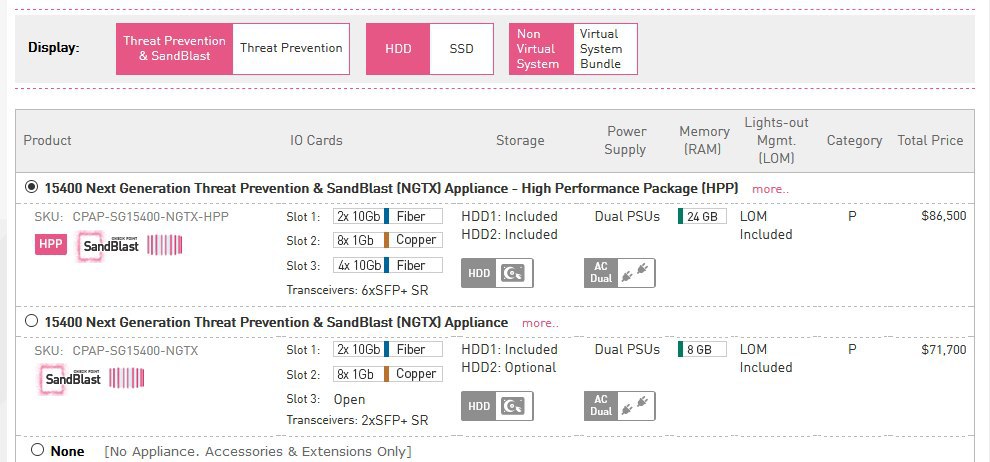
Task: Select the 15400 NGTX Appliance radio button
Action: (31, 321)
